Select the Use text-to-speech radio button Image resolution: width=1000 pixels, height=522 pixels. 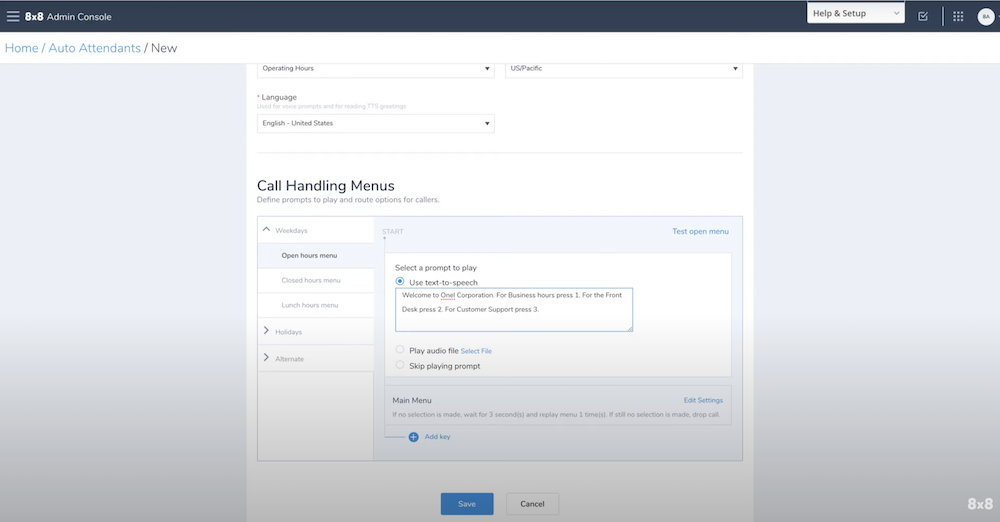[400, 281]
